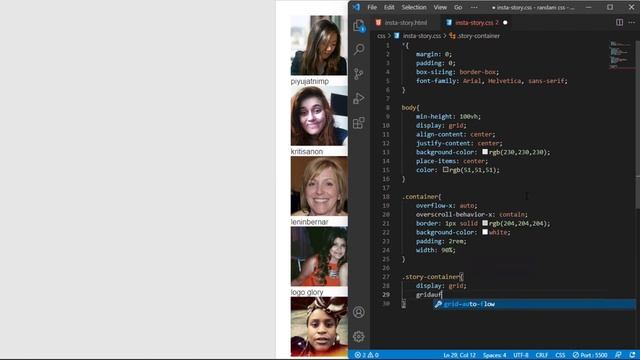Open color picker for white swatch

click(x=485, y=232)
